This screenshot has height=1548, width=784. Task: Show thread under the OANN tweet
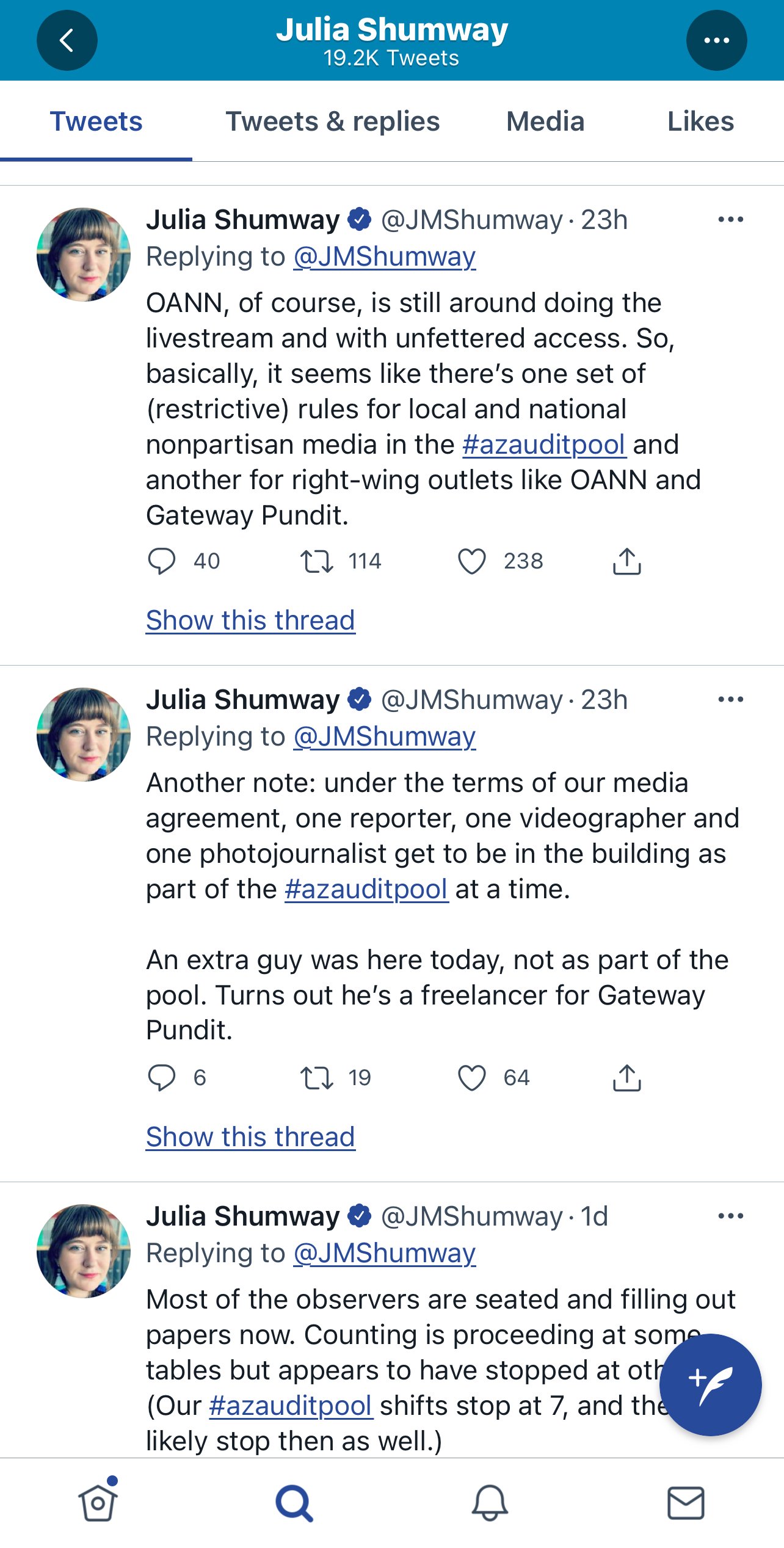[x=250, y=620]
